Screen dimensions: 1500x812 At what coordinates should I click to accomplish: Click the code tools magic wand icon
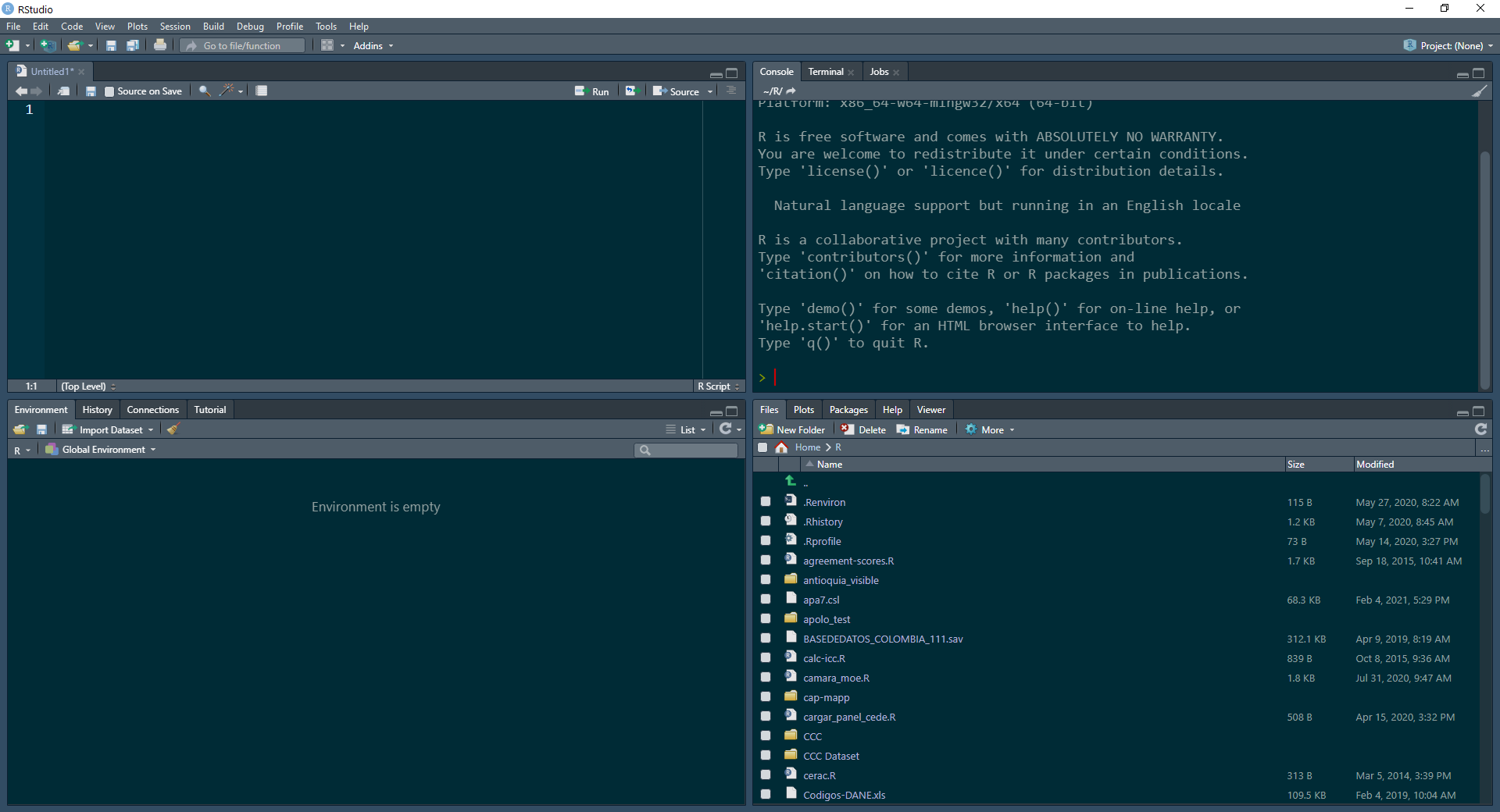tap(227, 91)
